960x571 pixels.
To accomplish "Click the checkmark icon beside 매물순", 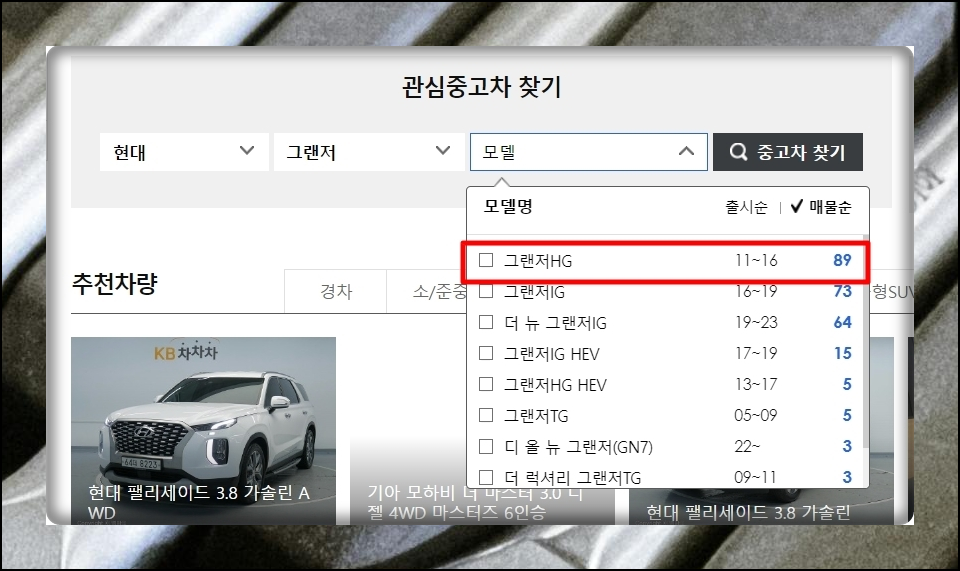I will (x=797, y=206).
